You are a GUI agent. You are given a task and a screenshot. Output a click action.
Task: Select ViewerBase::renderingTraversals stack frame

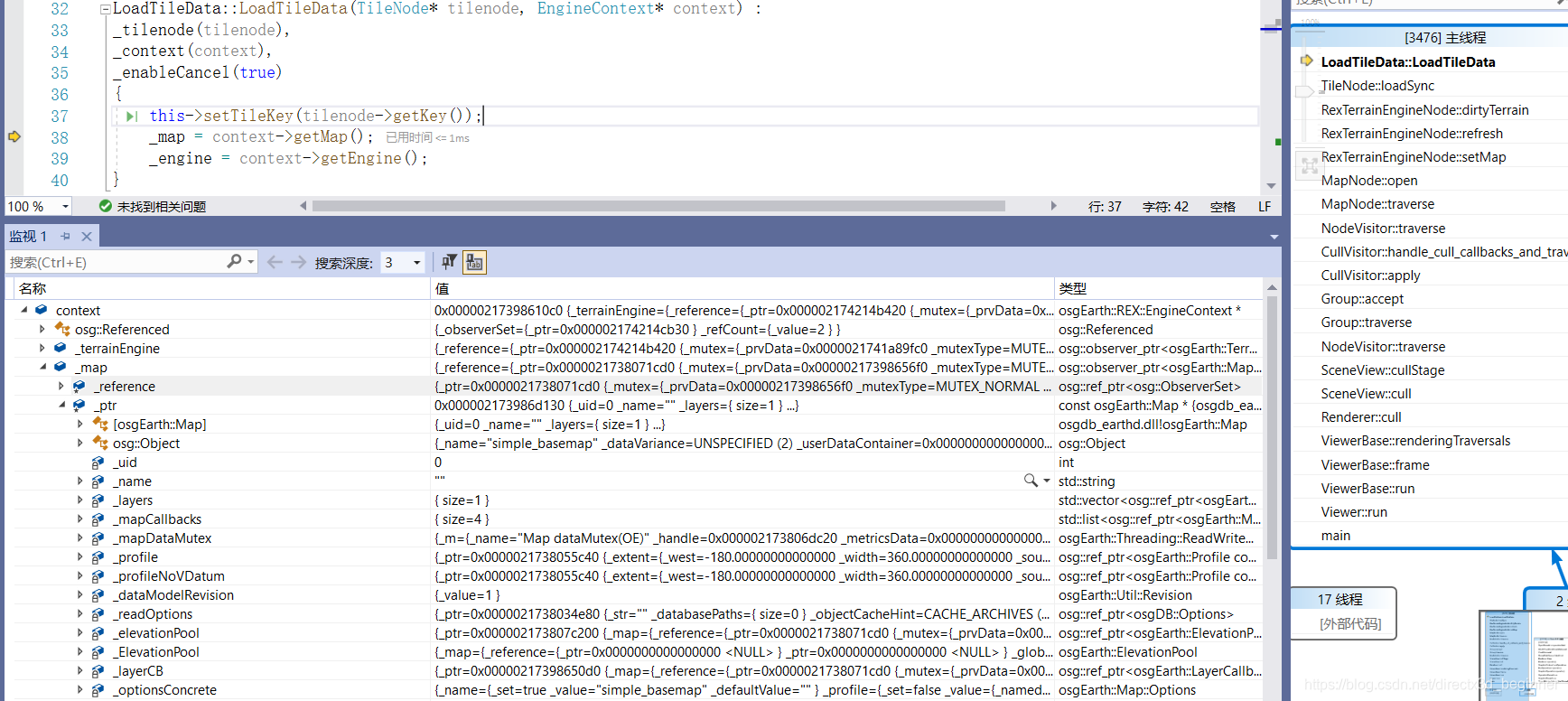pos(1415,440)
